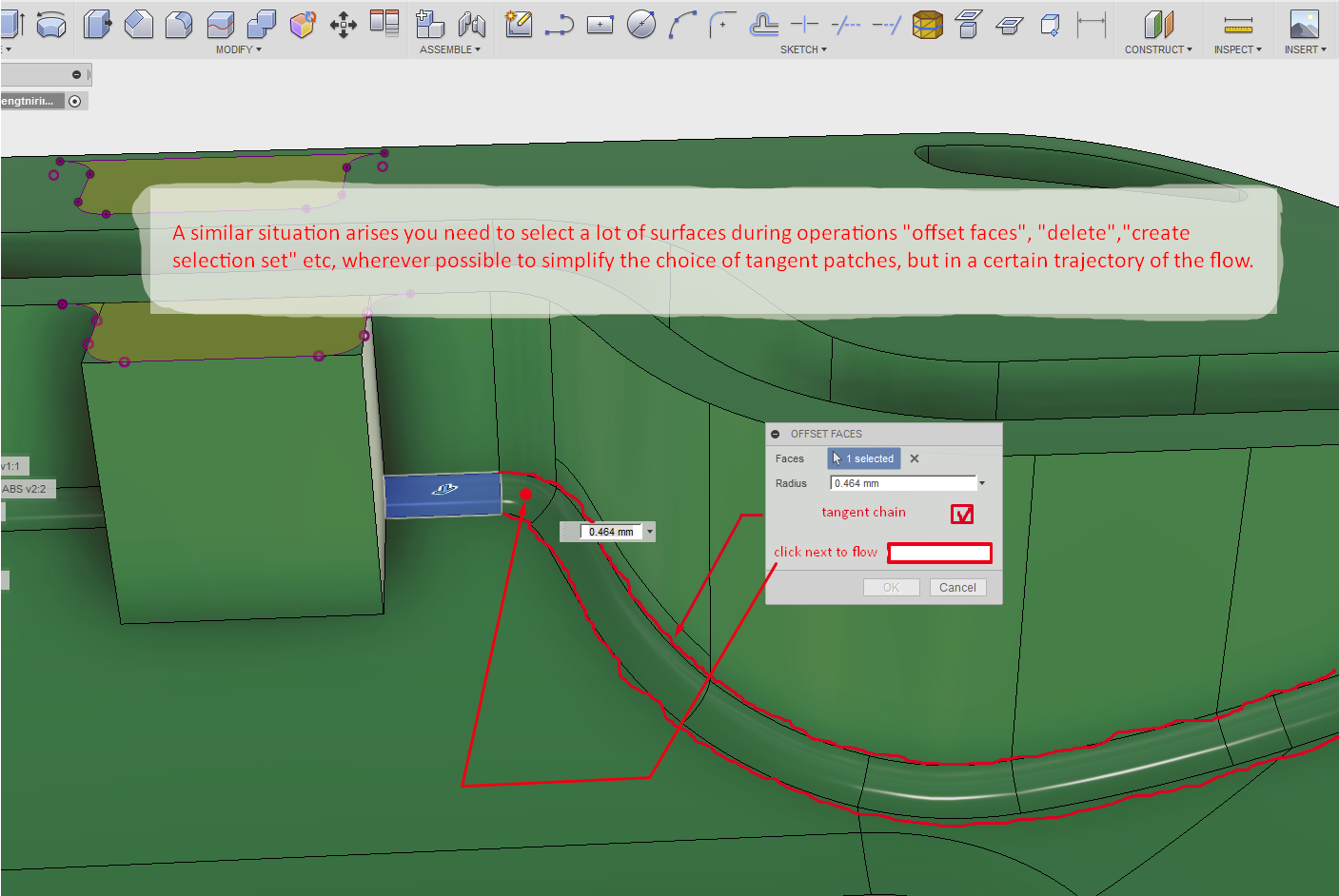Collapse the browser panel with minus icon
1339x896 pixels.
(x=76, y=74)
